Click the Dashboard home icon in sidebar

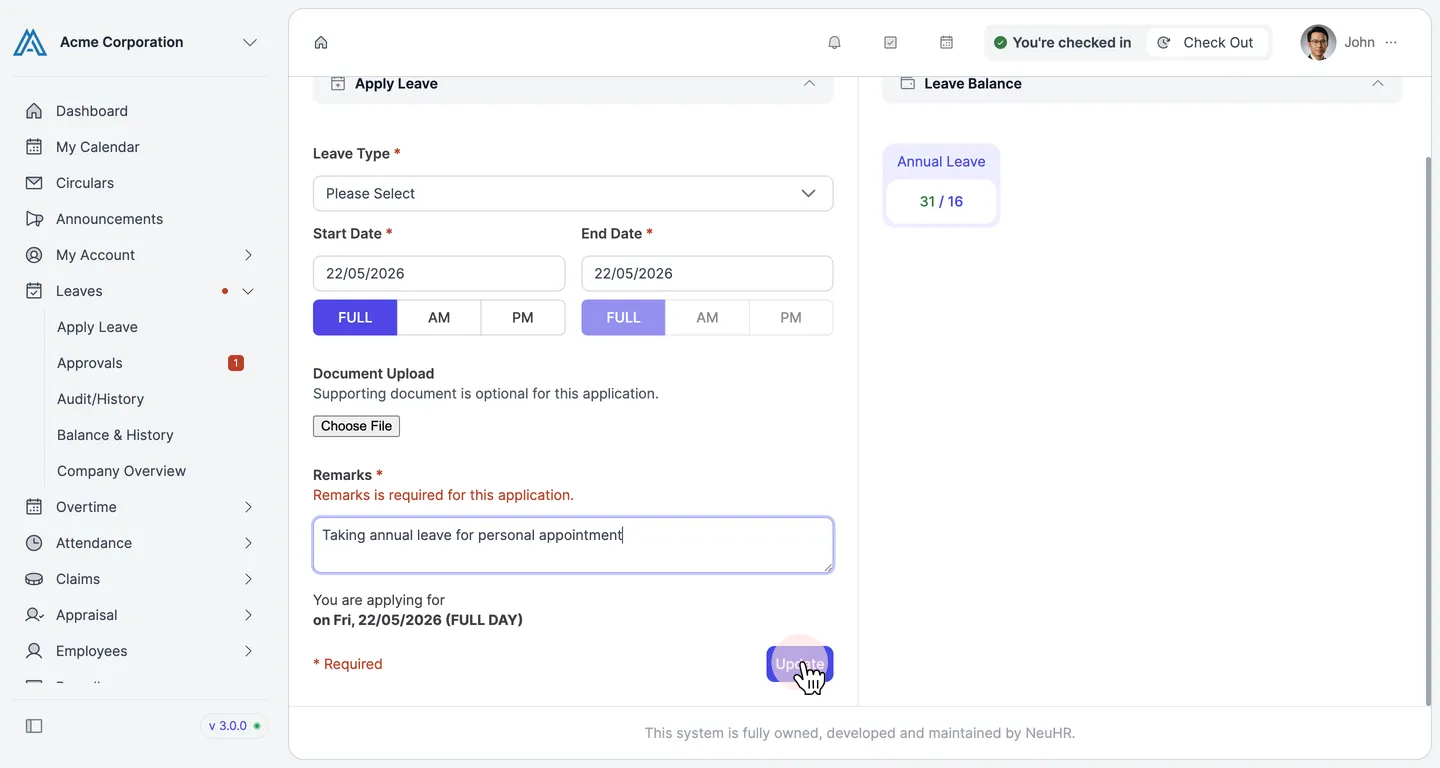coord(34,111)
